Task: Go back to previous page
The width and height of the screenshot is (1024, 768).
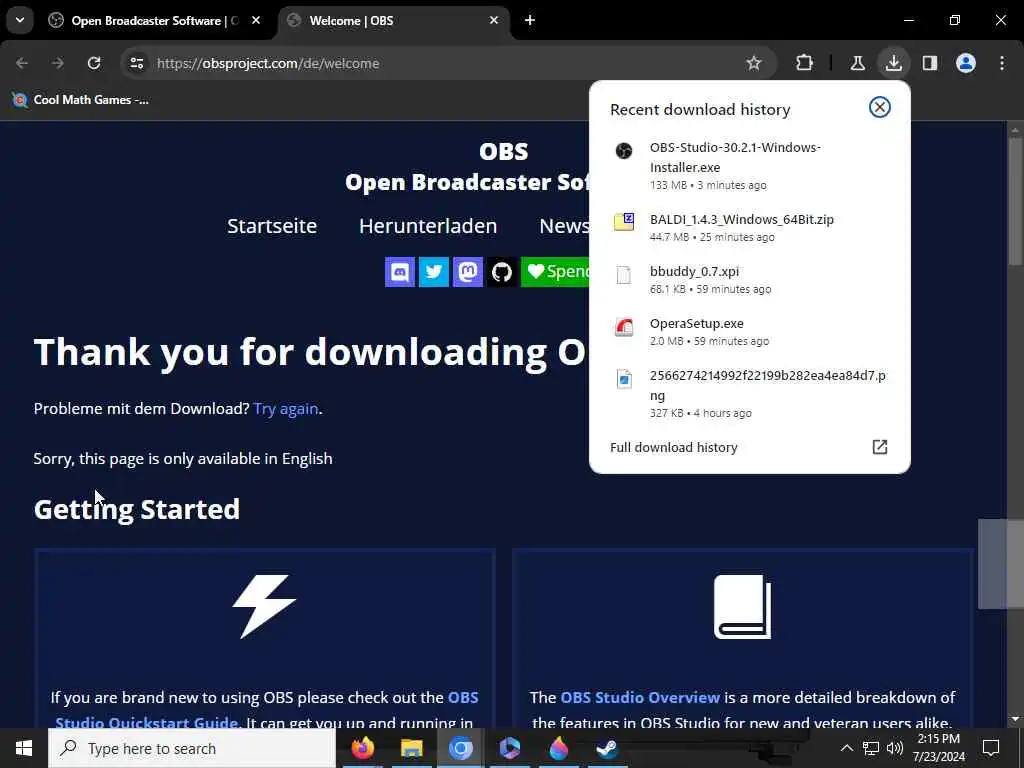Action: click(x=22, y=63)
